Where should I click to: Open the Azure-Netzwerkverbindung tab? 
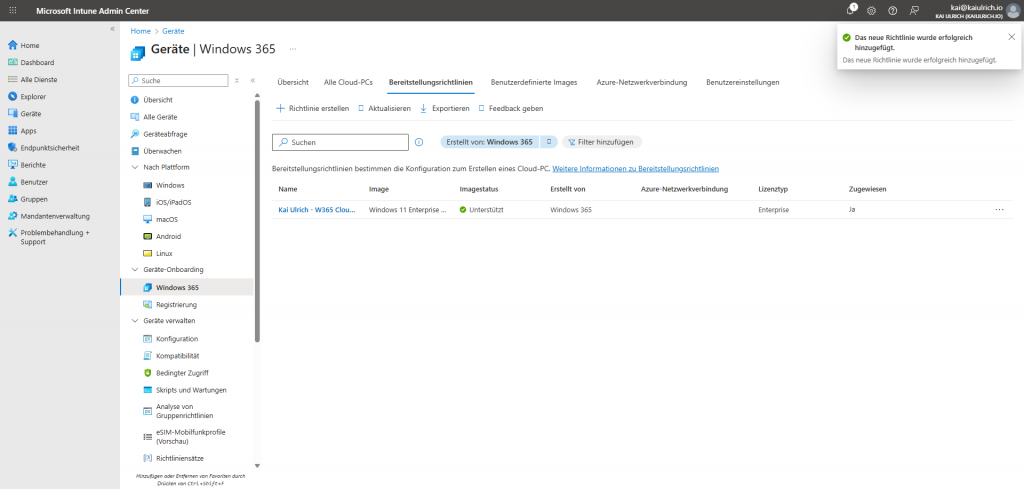click(x=640, y=81)
